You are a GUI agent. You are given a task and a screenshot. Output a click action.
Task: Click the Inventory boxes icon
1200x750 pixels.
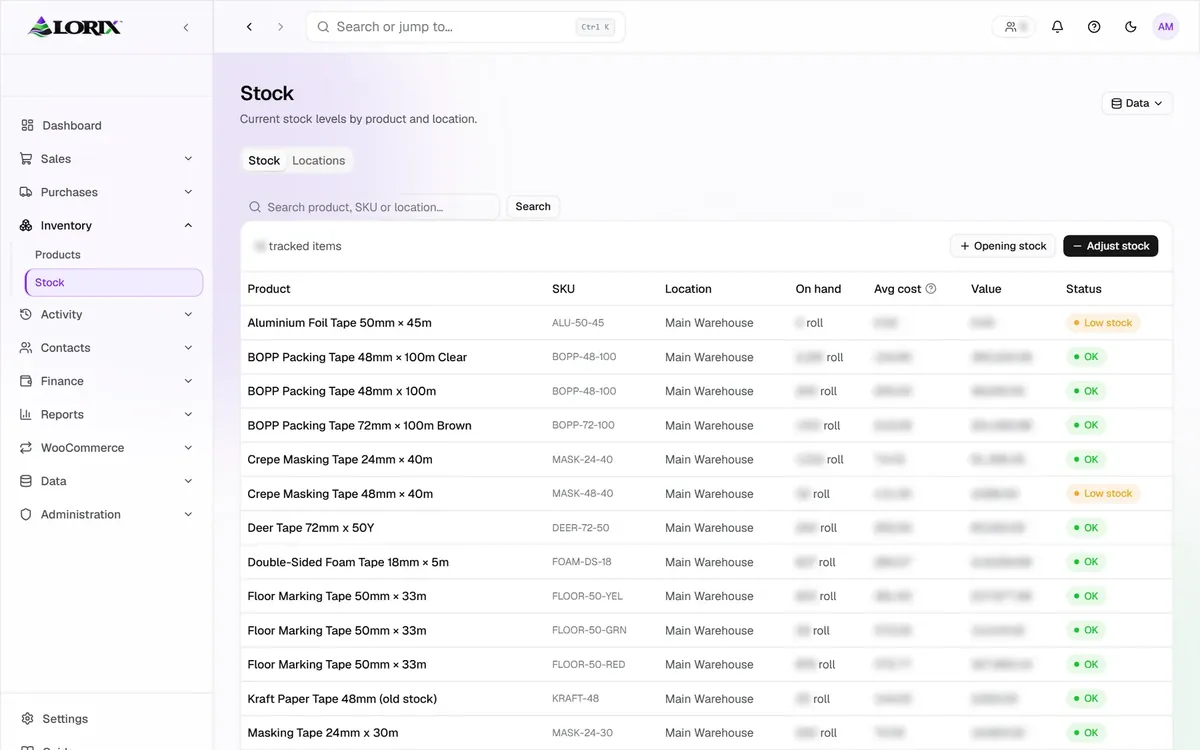click(x=26, y=226)
